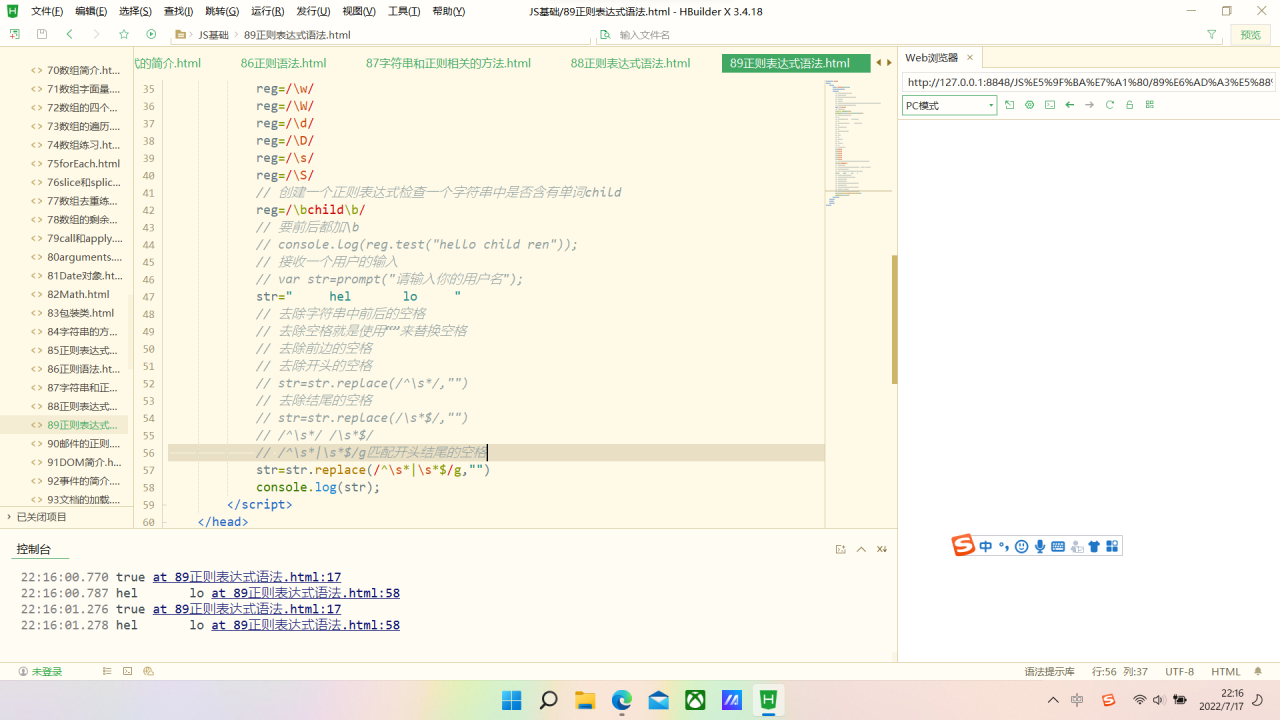This screenshot has height=720, width=1280.
Task: Click the browser QR code icon
Action: click(1150, 105)
